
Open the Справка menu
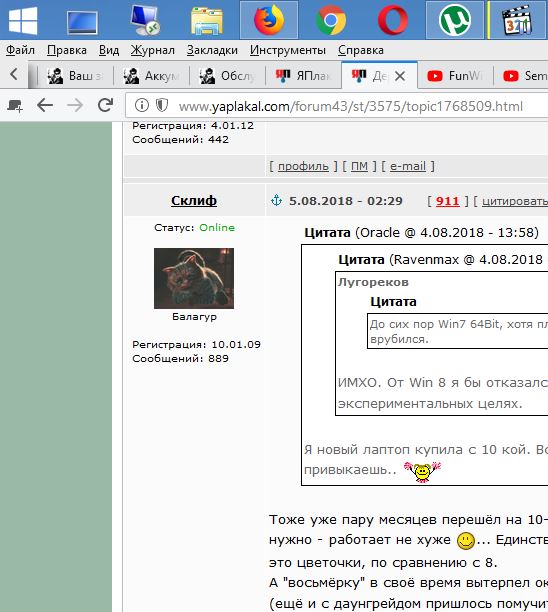(361, 50)
